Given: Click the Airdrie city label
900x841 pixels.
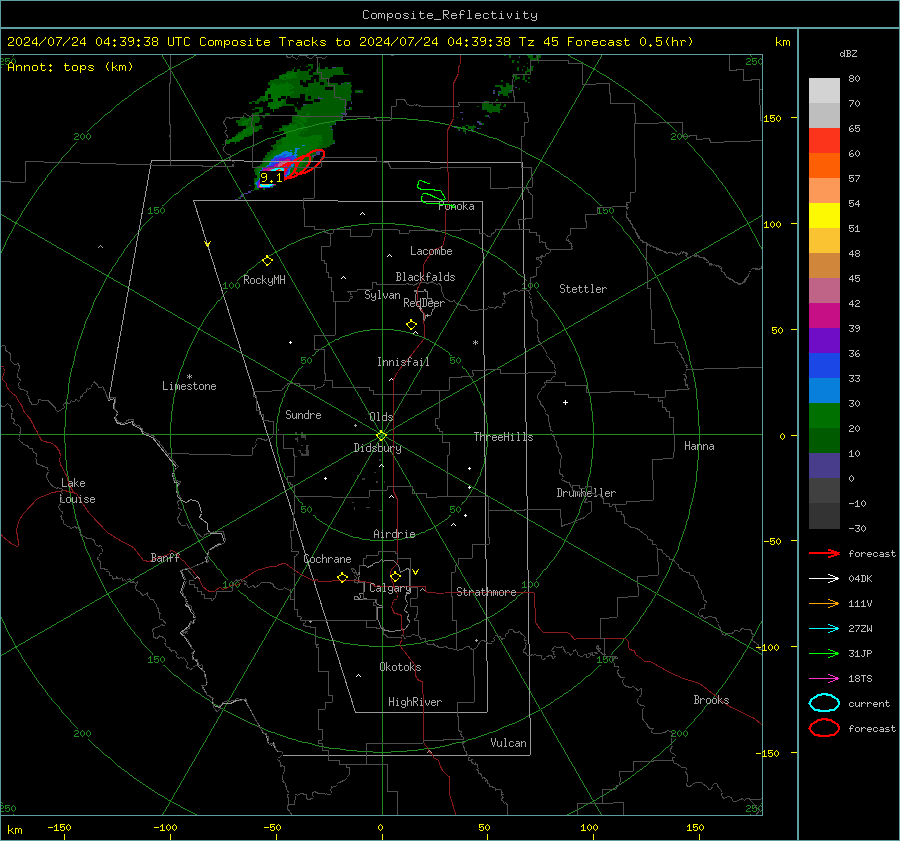Looking at the screenshot, I should [x=394, y=534].
